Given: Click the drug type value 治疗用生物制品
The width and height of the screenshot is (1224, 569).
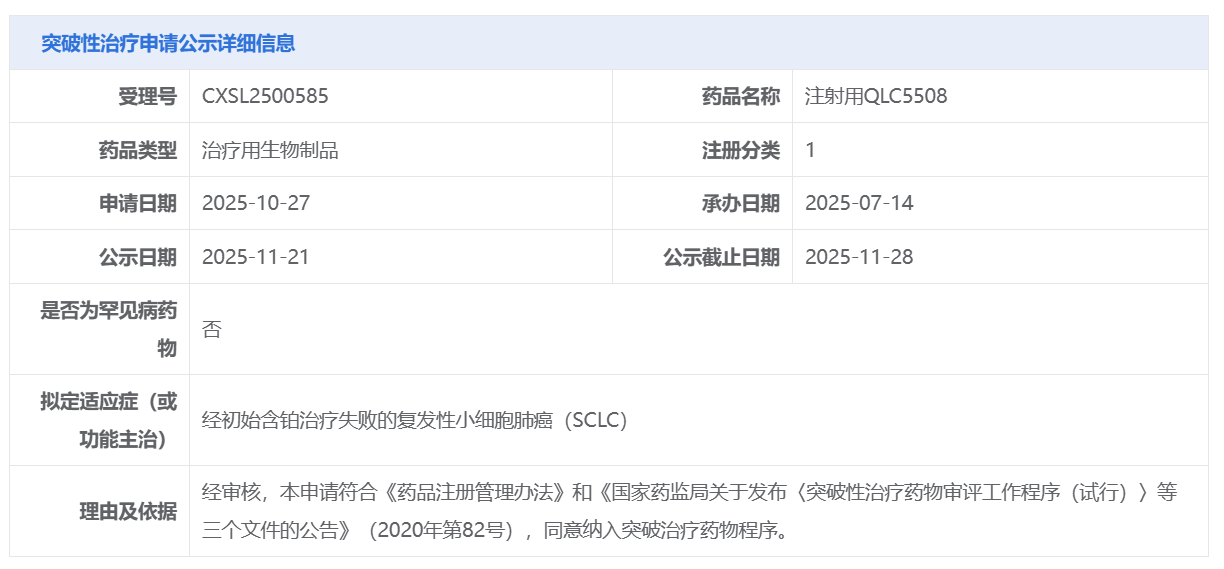Looking at the screenshot, I should [270, 150].
